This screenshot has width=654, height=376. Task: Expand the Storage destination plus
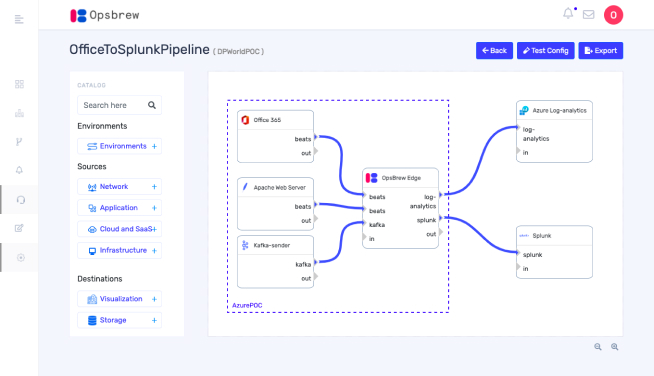[x=154, y=320]
